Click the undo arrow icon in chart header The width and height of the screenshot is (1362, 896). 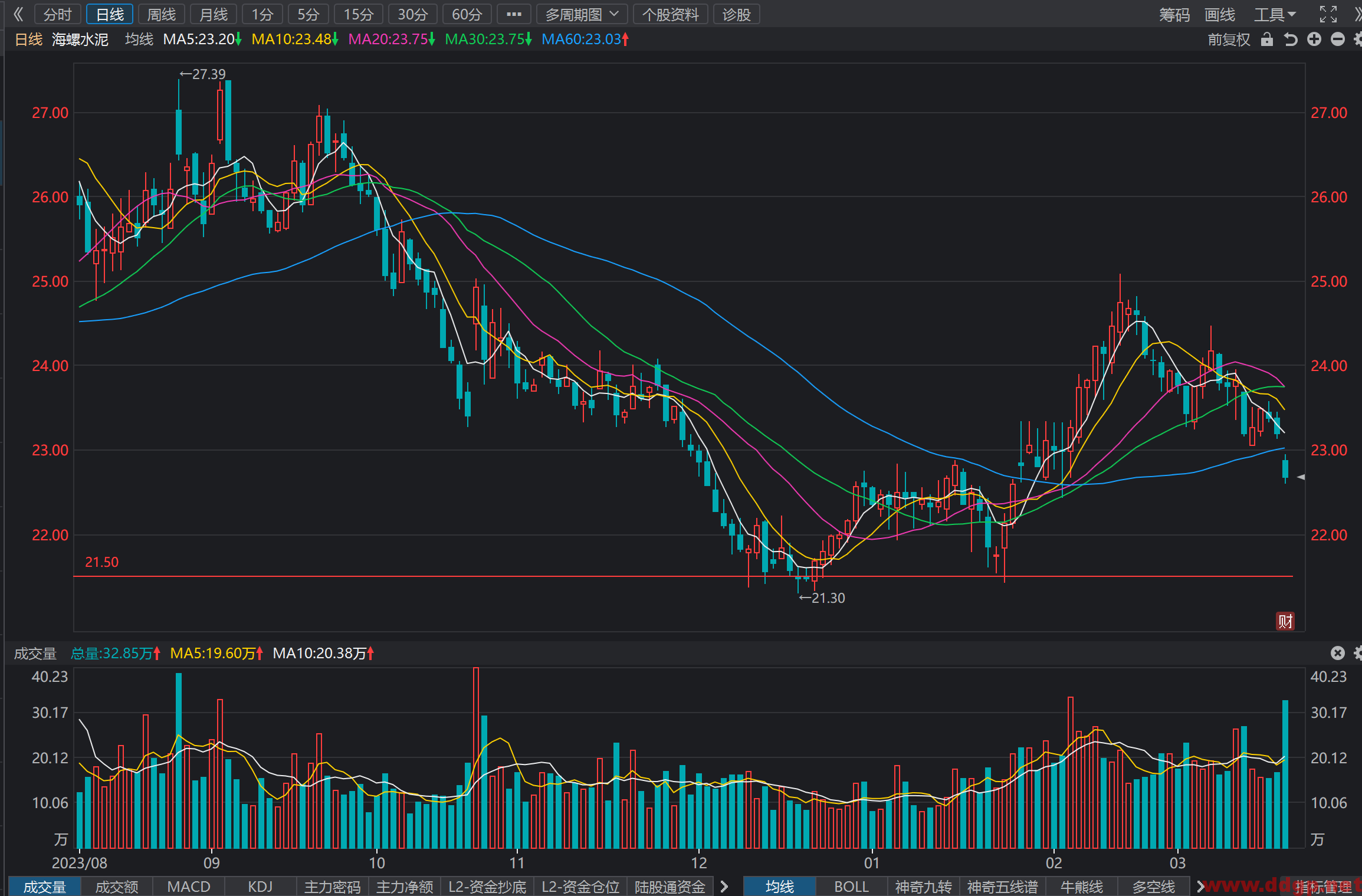(x=1291, y=40)
